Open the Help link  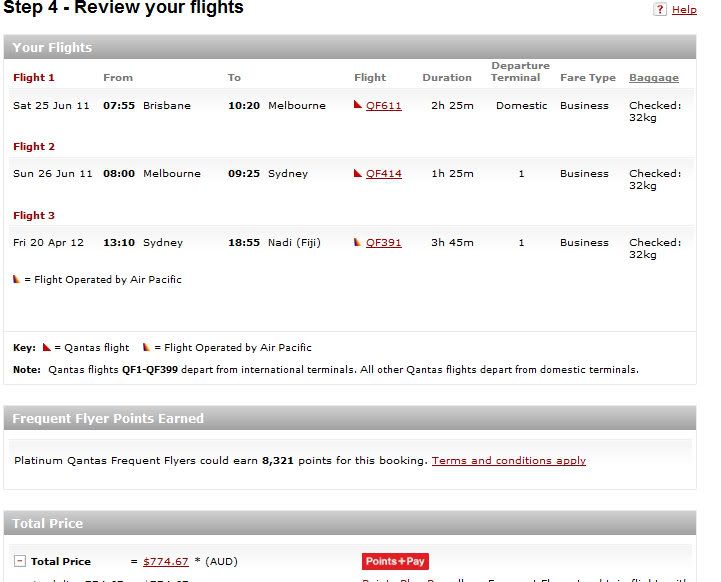tap(684, 10)
